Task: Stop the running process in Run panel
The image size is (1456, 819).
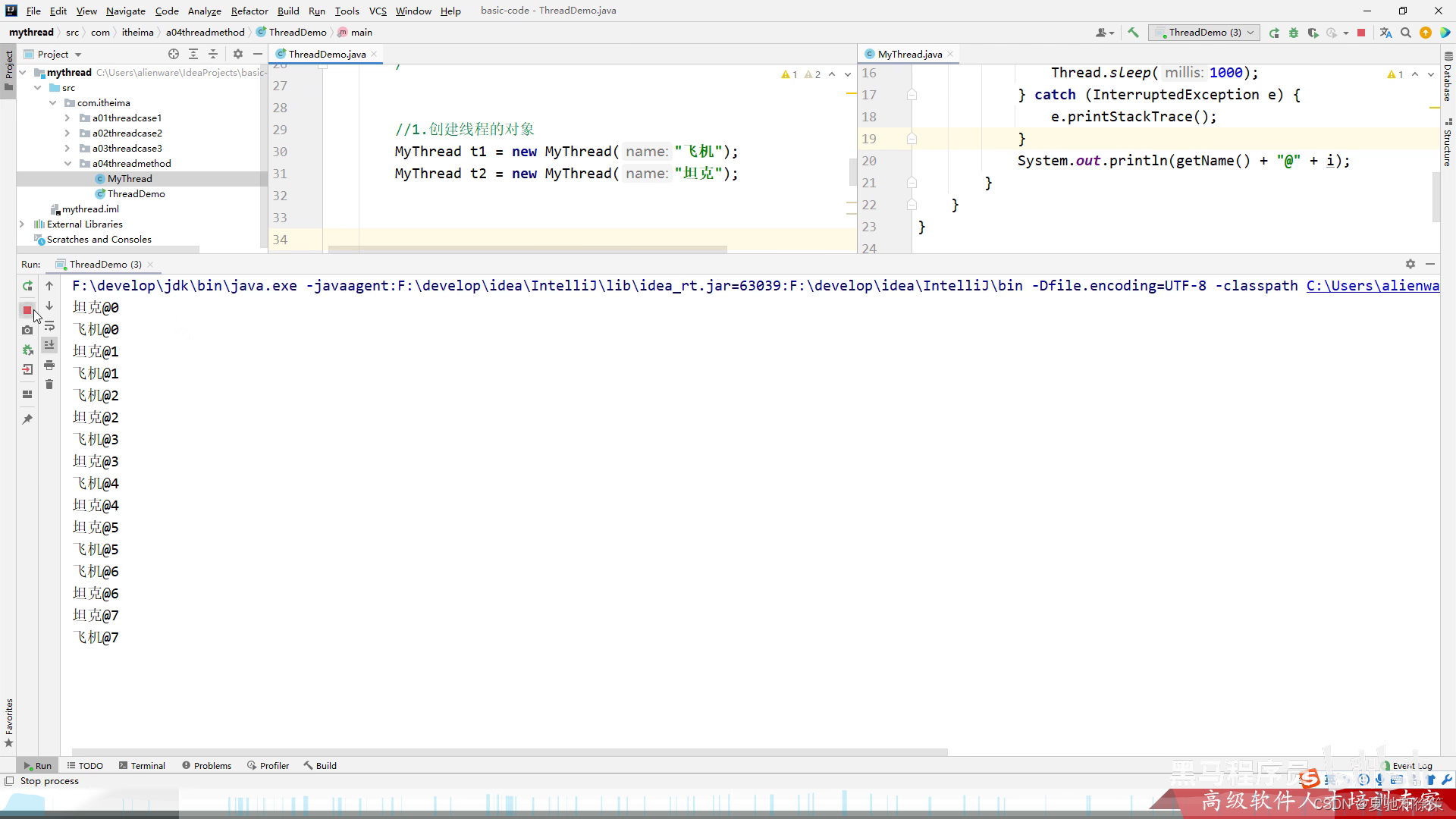Action: [27, 310]
